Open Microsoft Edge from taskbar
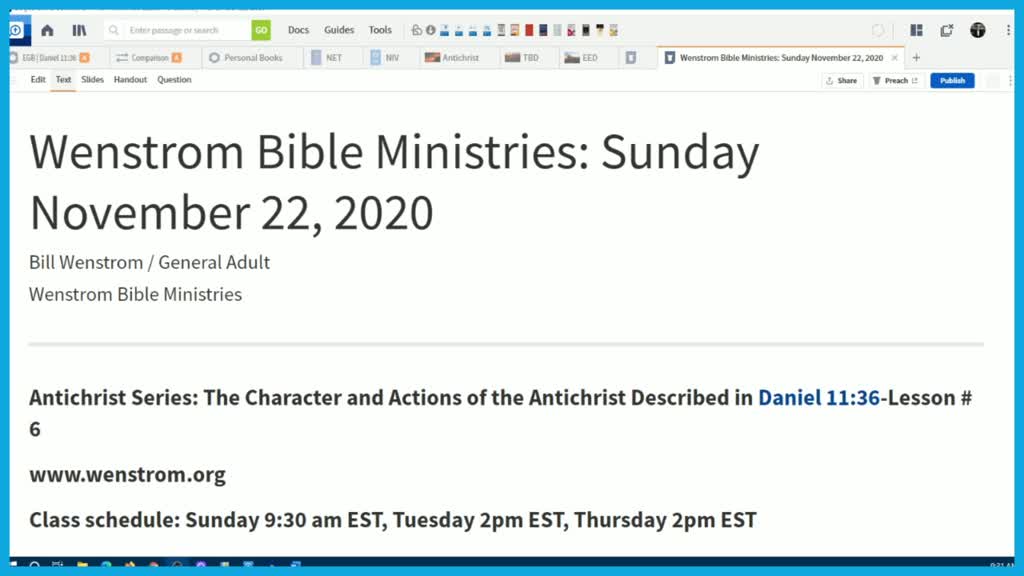 [x=106, y=565]
